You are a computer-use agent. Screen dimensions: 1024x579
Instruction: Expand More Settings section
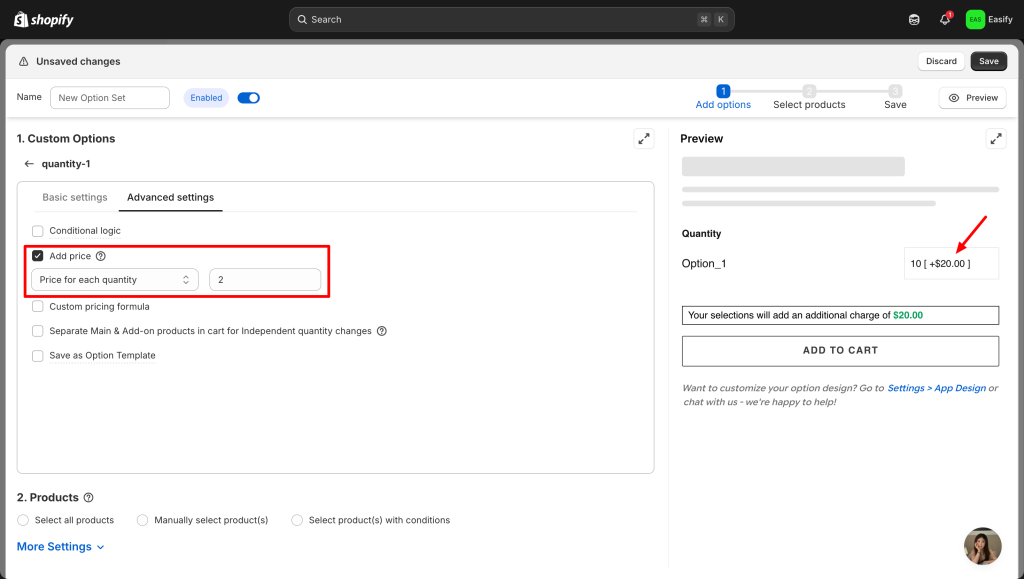point(61,547)
